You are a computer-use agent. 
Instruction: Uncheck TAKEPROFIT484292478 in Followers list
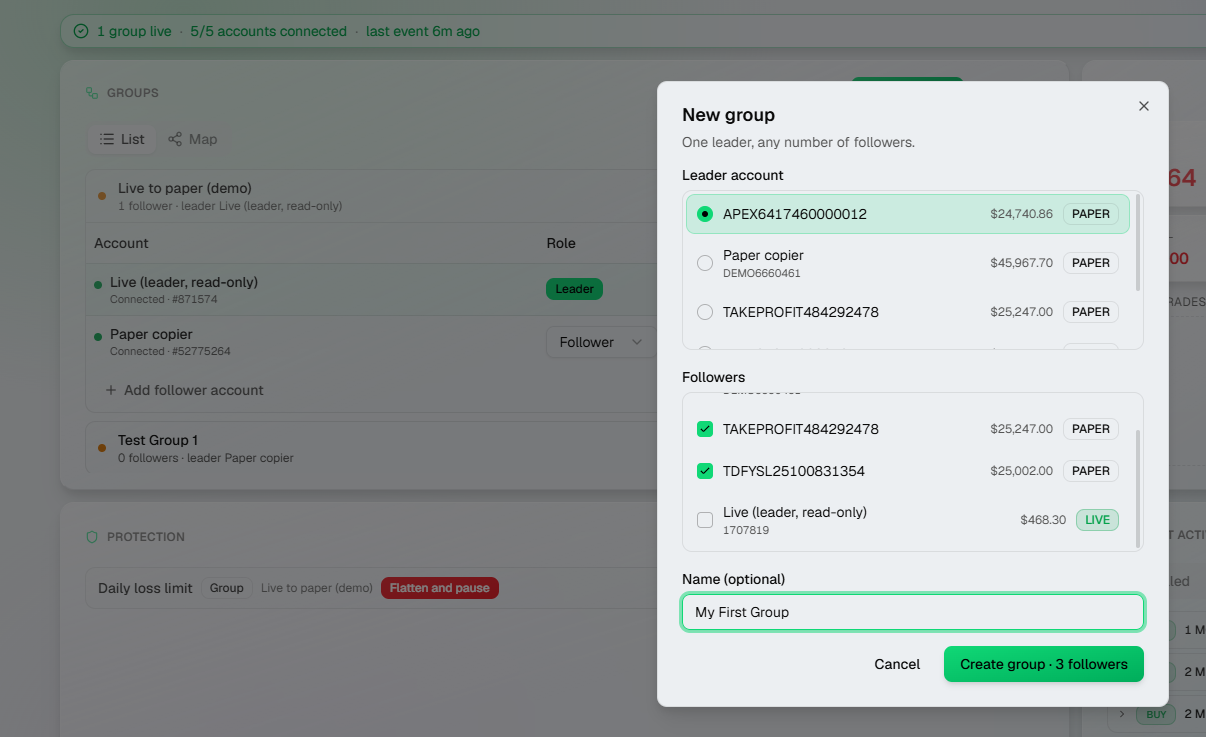(705, 429)
